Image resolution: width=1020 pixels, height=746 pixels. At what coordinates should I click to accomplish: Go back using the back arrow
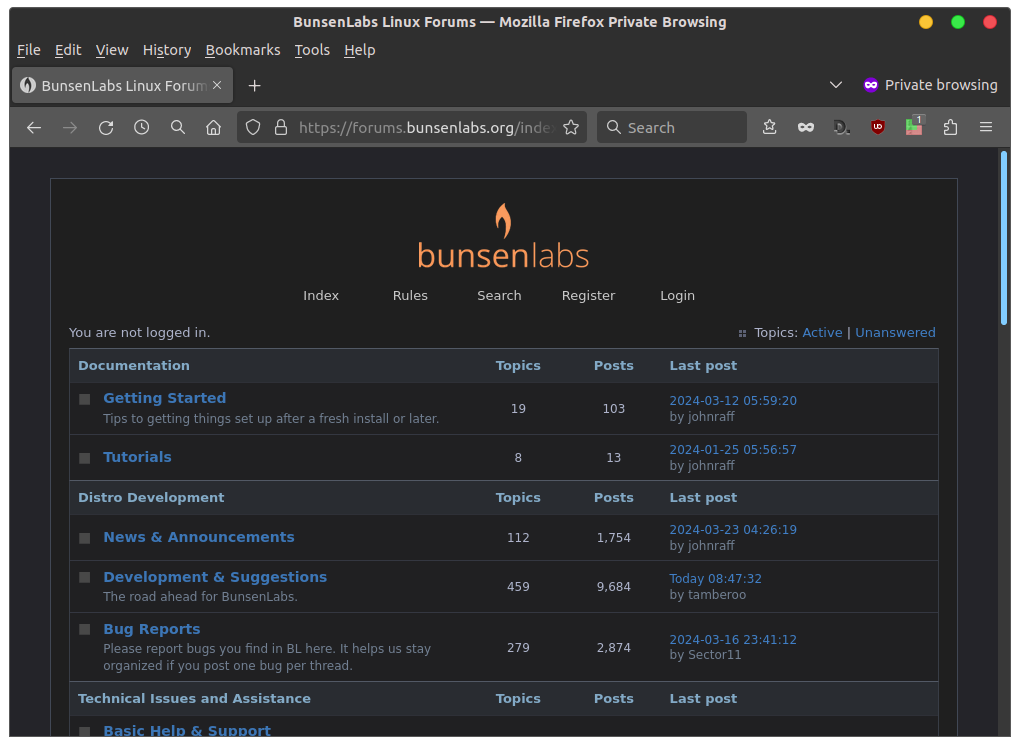pyautogui.click(x=34, y=127)
